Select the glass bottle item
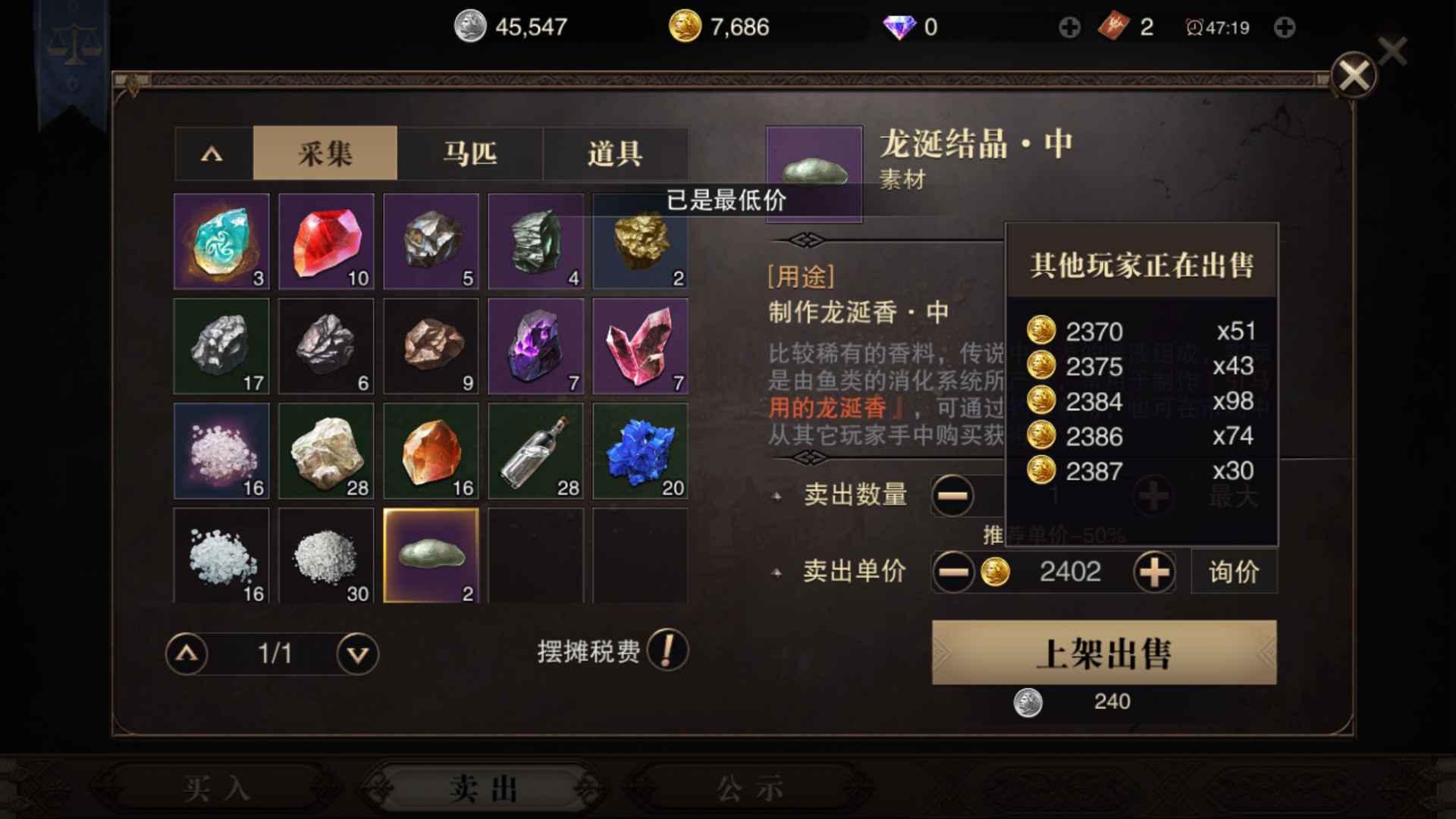 pyautogui.click(x=535, y=451)
